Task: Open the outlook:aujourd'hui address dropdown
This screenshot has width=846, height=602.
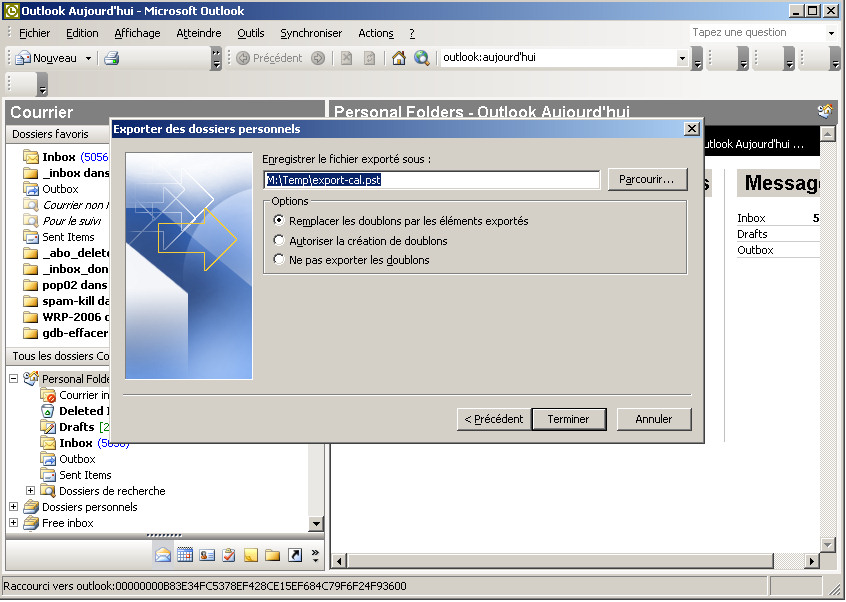Action: point(682,58)
